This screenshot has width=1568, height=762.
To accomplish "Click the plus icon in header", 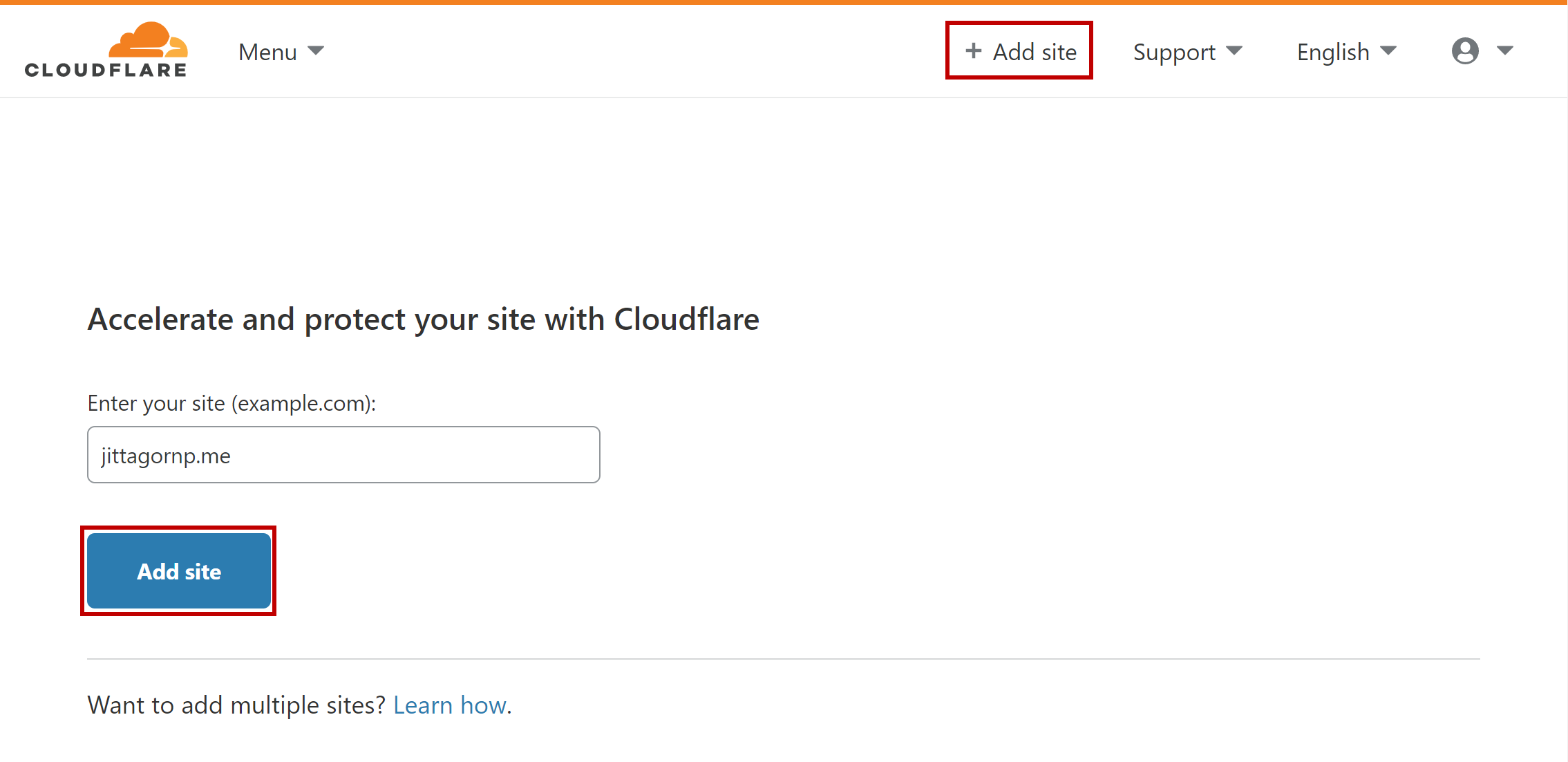I will [973, 50].
